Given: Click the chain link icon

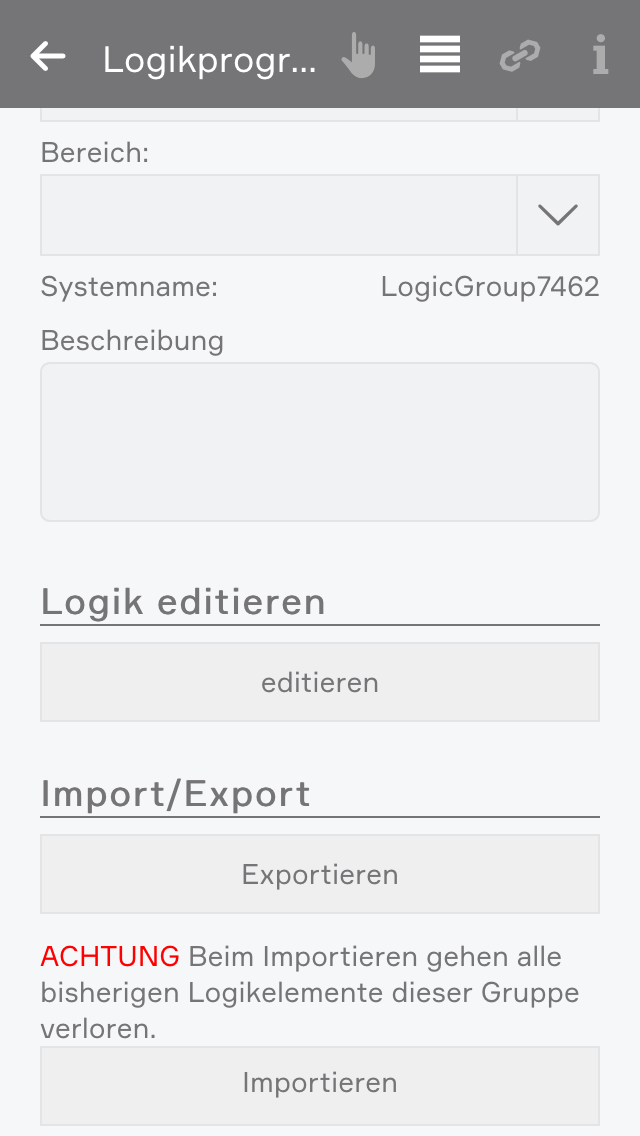Looking at the screenshot, I should point(520,56).
